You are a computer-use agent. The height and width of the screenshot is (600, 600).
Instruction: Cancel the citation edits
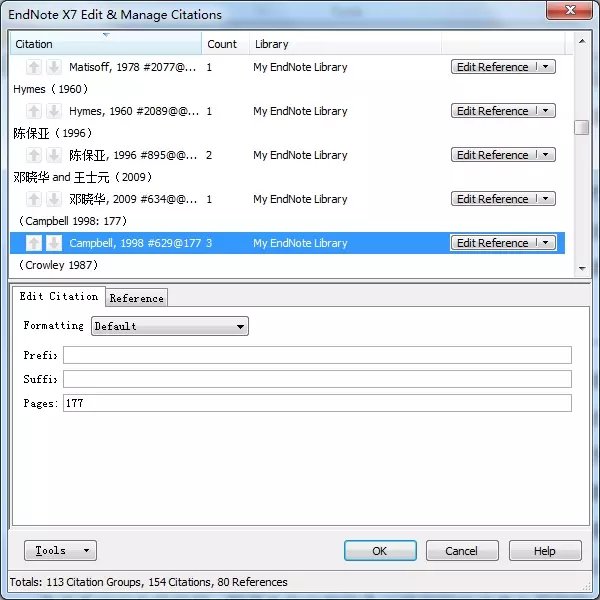(462, 551)
